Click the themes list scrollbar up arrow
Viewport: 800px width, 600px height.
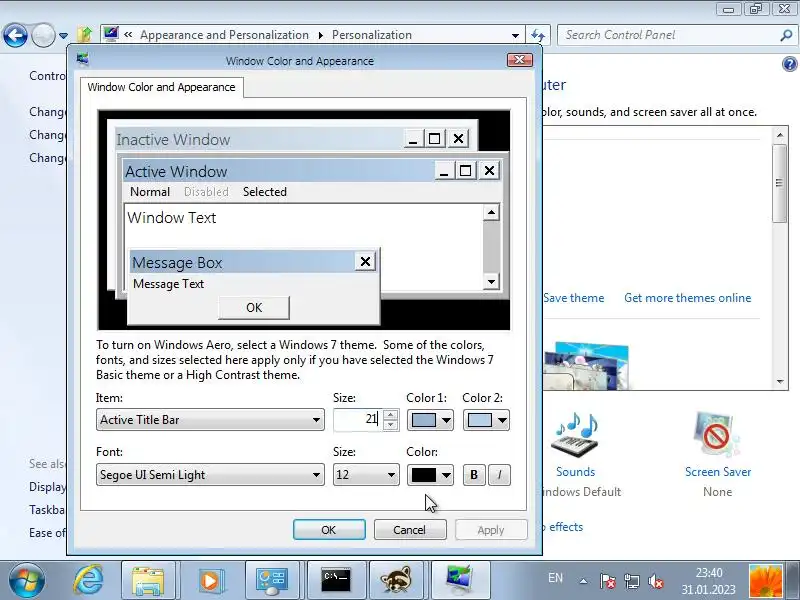[x=780, y=135]
